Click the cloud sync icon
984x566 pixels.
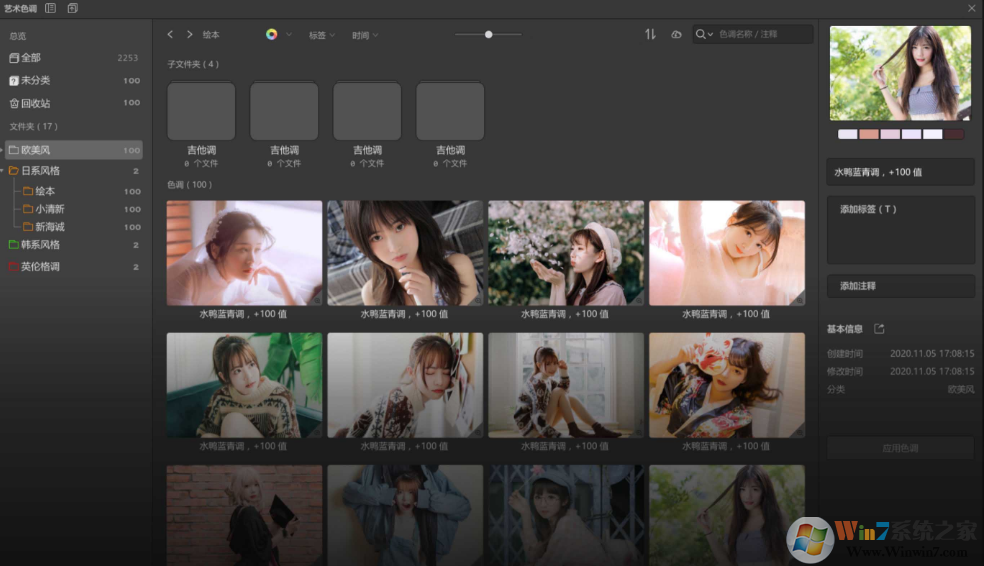pyautogui.click(x=676, y=34)
